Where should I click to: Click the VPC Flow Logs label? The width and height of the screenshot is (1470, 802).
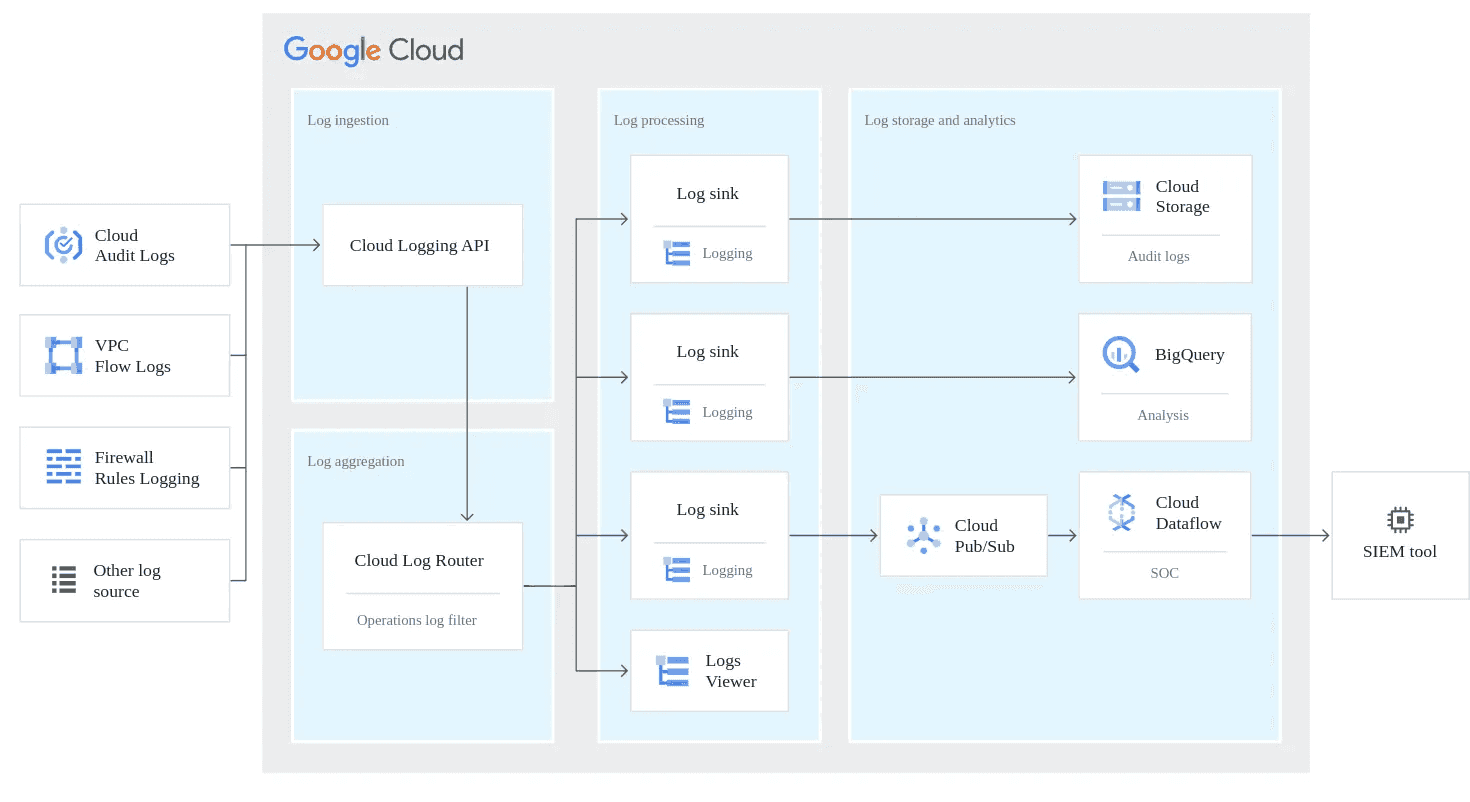(133, 356)
